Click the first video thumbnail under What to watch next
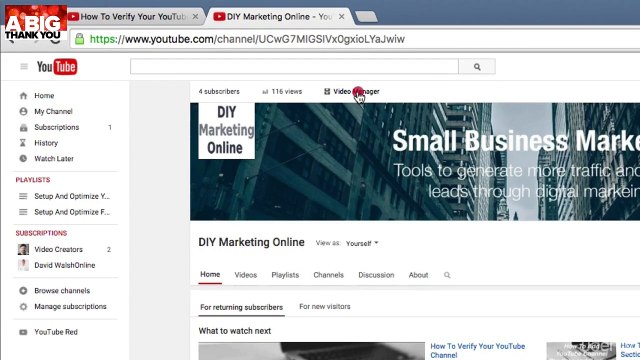 pos(311,351)
